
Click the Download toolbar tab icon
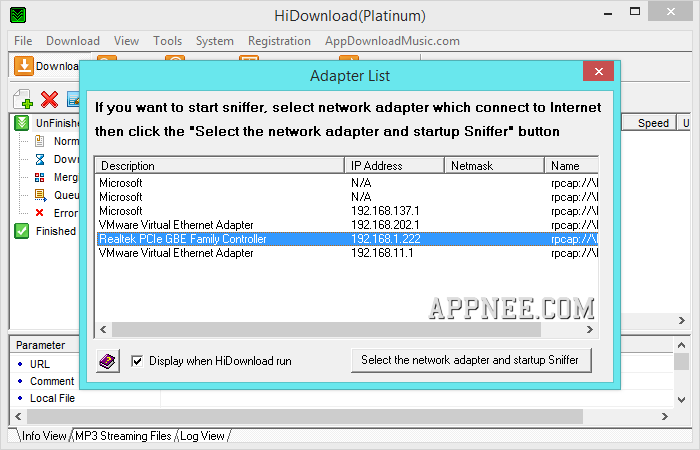tap(24, 66)
